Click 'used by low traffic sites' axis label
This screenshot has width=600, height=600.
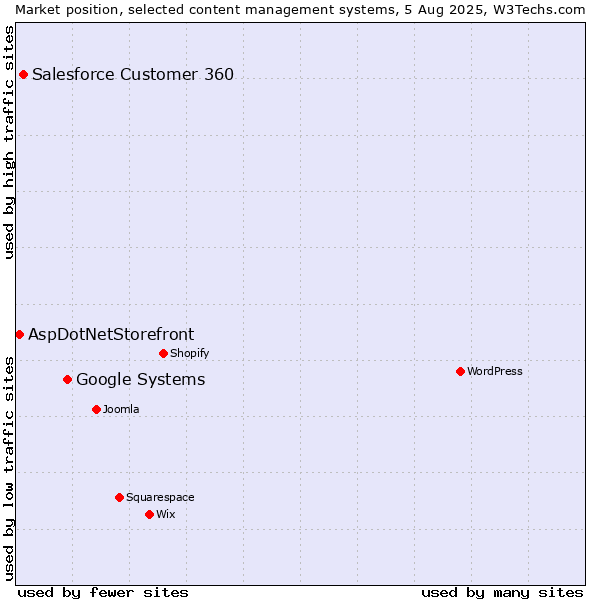(x=9, y=469)
